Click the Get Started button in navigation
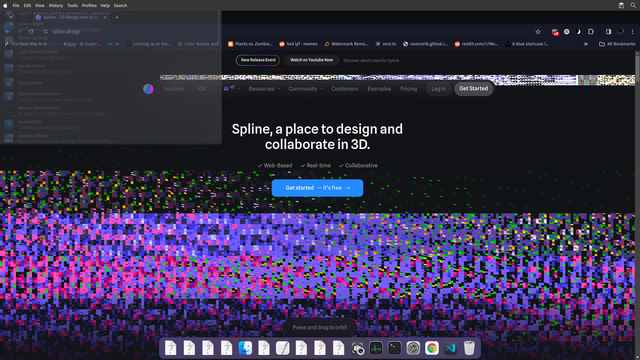Image resolution: width=640 pixels, height=360 pixels. (x=473, y=89)
